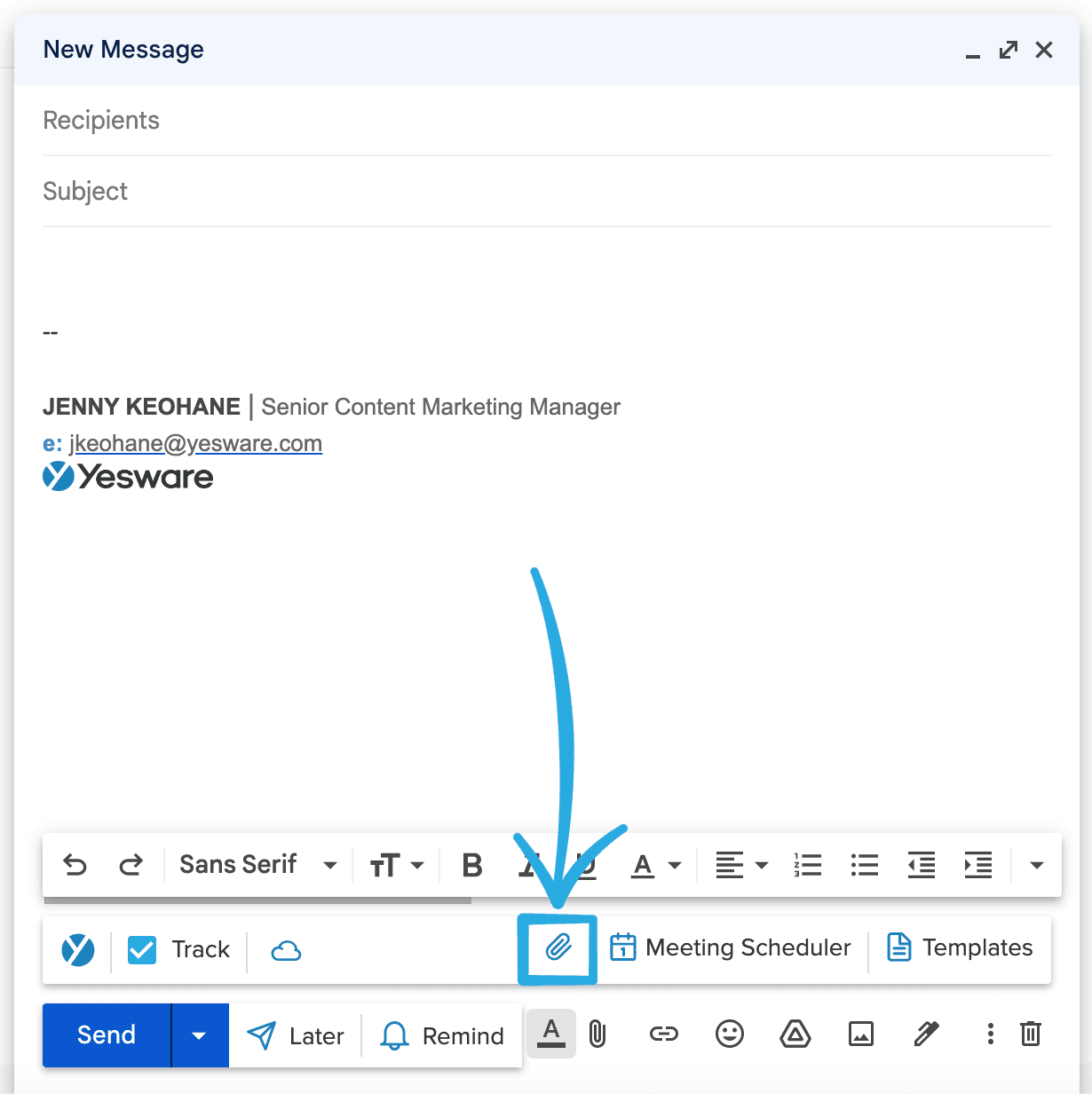This screenshot has height=1094, width=1092.
Task: Toggle bold formatting
Action: tap(472, 865)
